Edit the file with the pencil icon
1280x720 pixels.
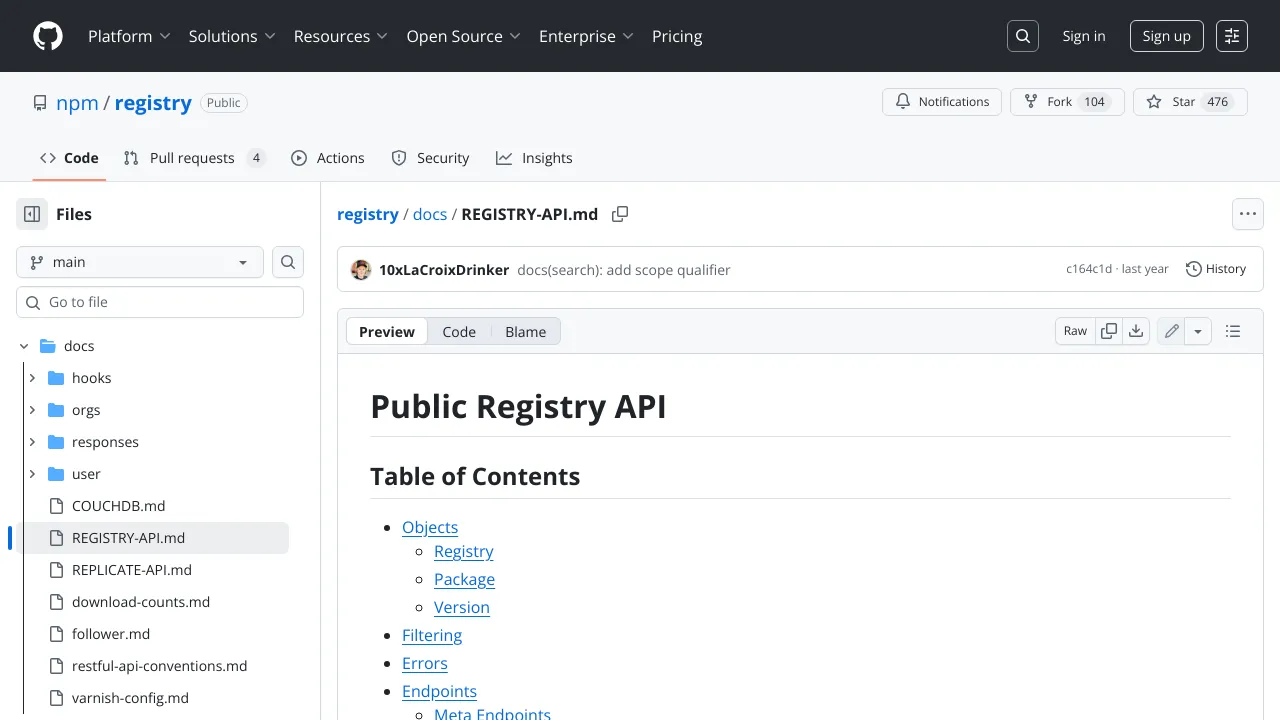[1171, 331]
